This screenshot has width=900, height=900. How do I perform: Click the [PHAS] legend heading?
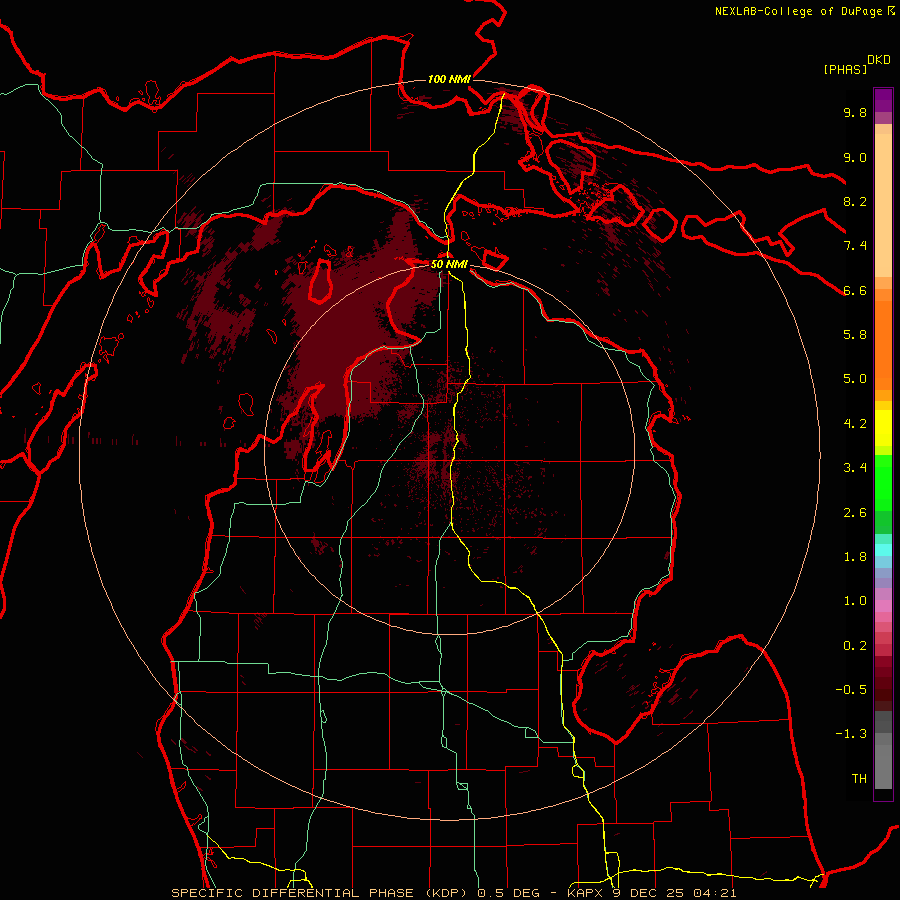tap(845, 69)
